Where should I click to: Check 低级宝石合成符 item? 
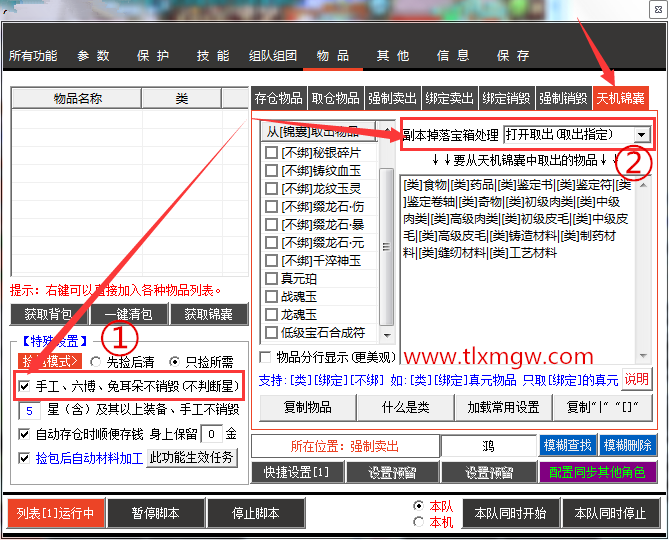271,332
